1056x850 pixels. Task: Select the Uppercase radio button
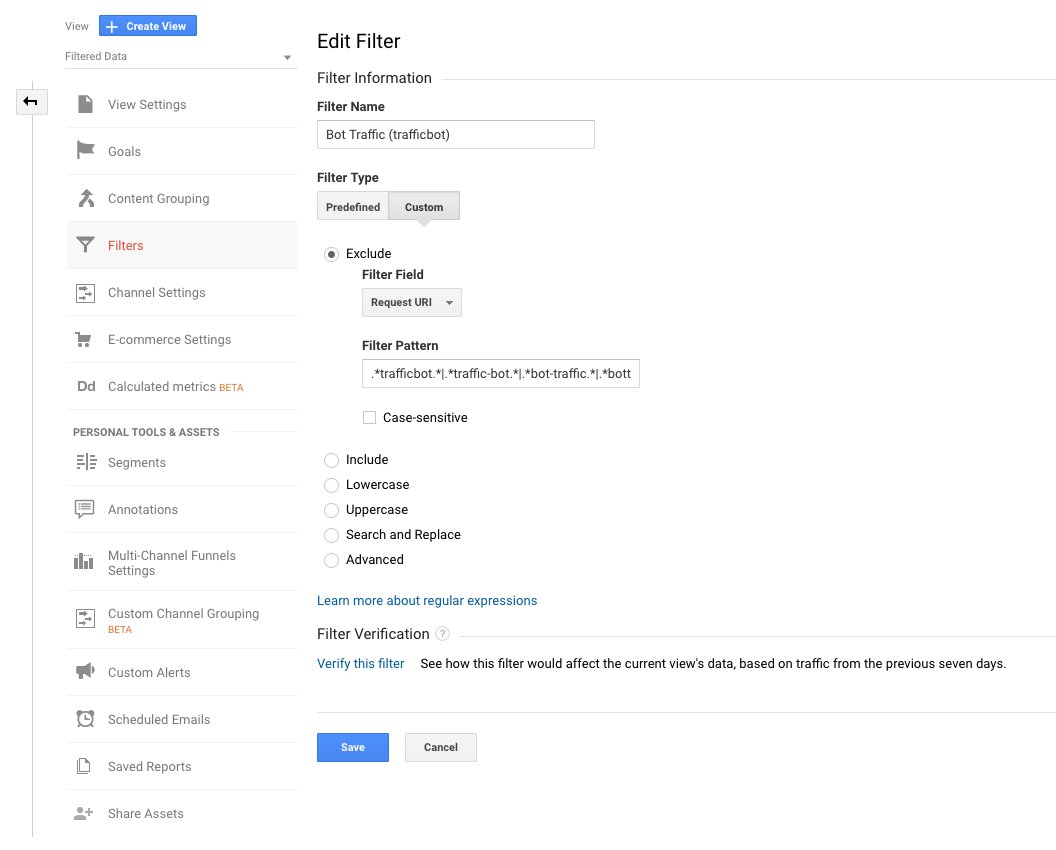(x=331, y=510)
